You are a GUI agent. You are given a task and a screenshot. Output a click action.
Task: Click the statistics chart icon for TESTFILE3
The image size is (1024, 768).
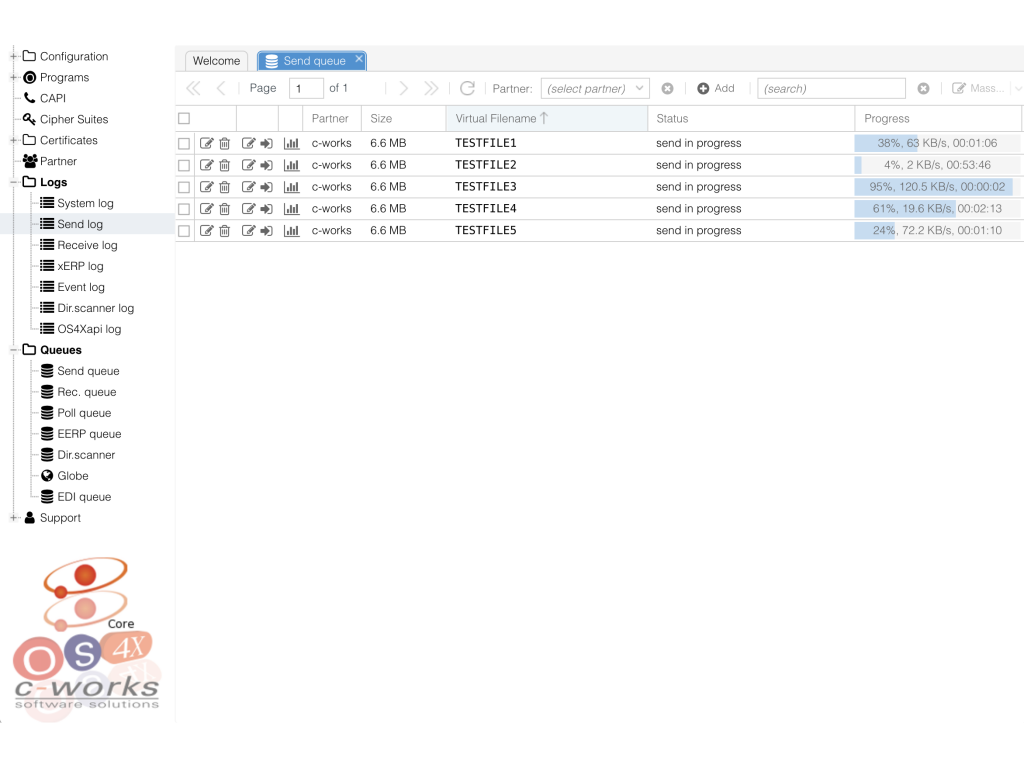tap(291, 187)
